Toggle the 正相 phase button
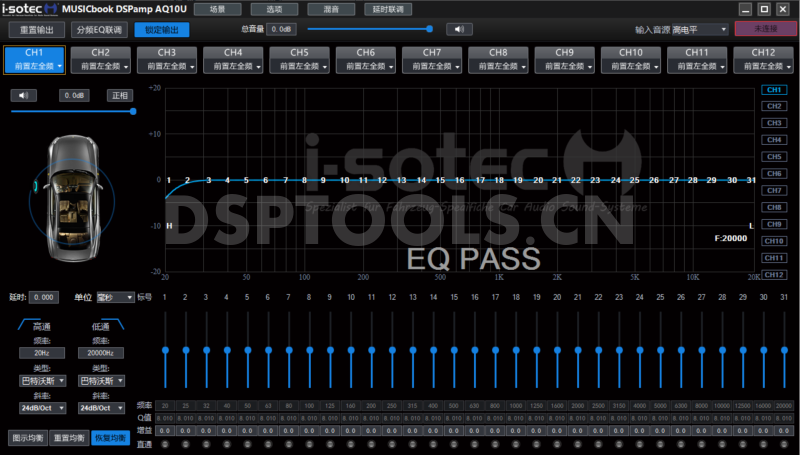This screenshot has height=455, width=800. 120,95
